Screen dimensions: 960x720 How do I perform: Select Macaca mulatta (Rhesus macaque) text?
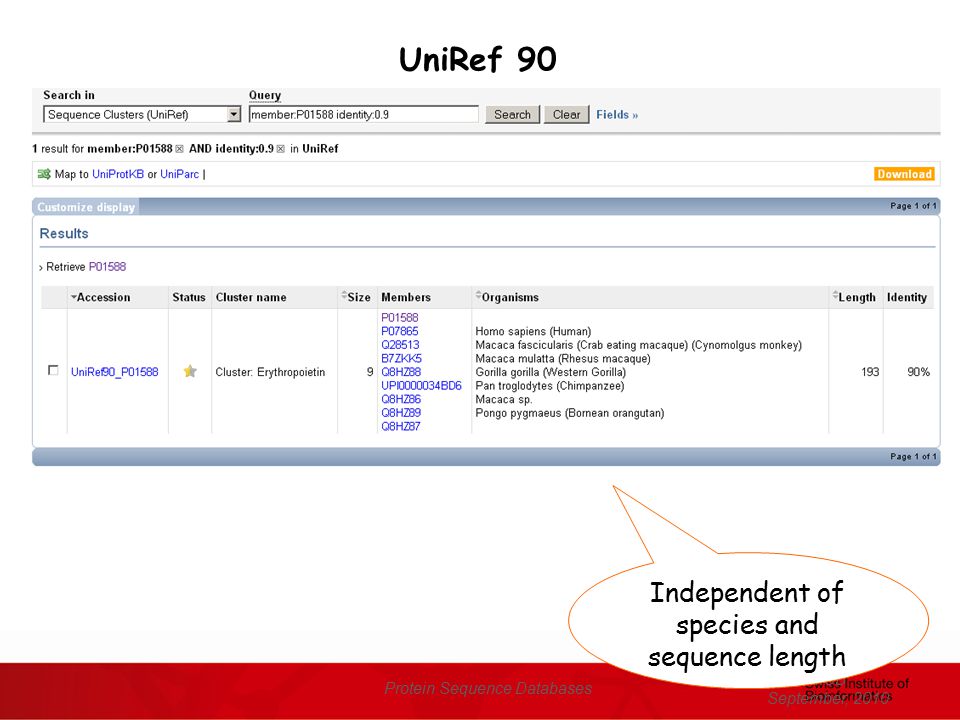tap(563, 358)
